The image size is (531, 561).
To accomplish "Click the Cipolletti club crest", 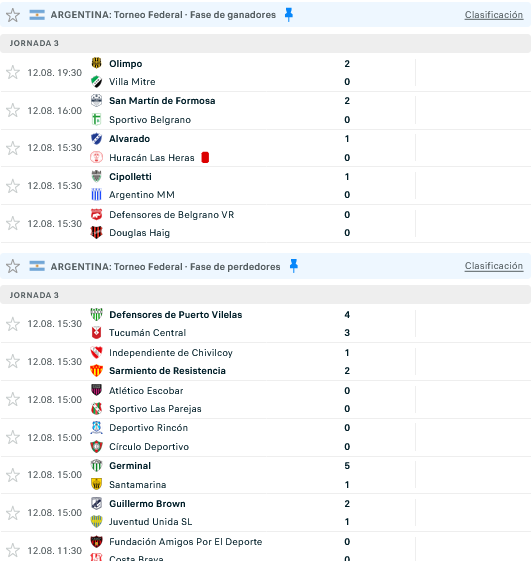I will [x=97, y=176].
